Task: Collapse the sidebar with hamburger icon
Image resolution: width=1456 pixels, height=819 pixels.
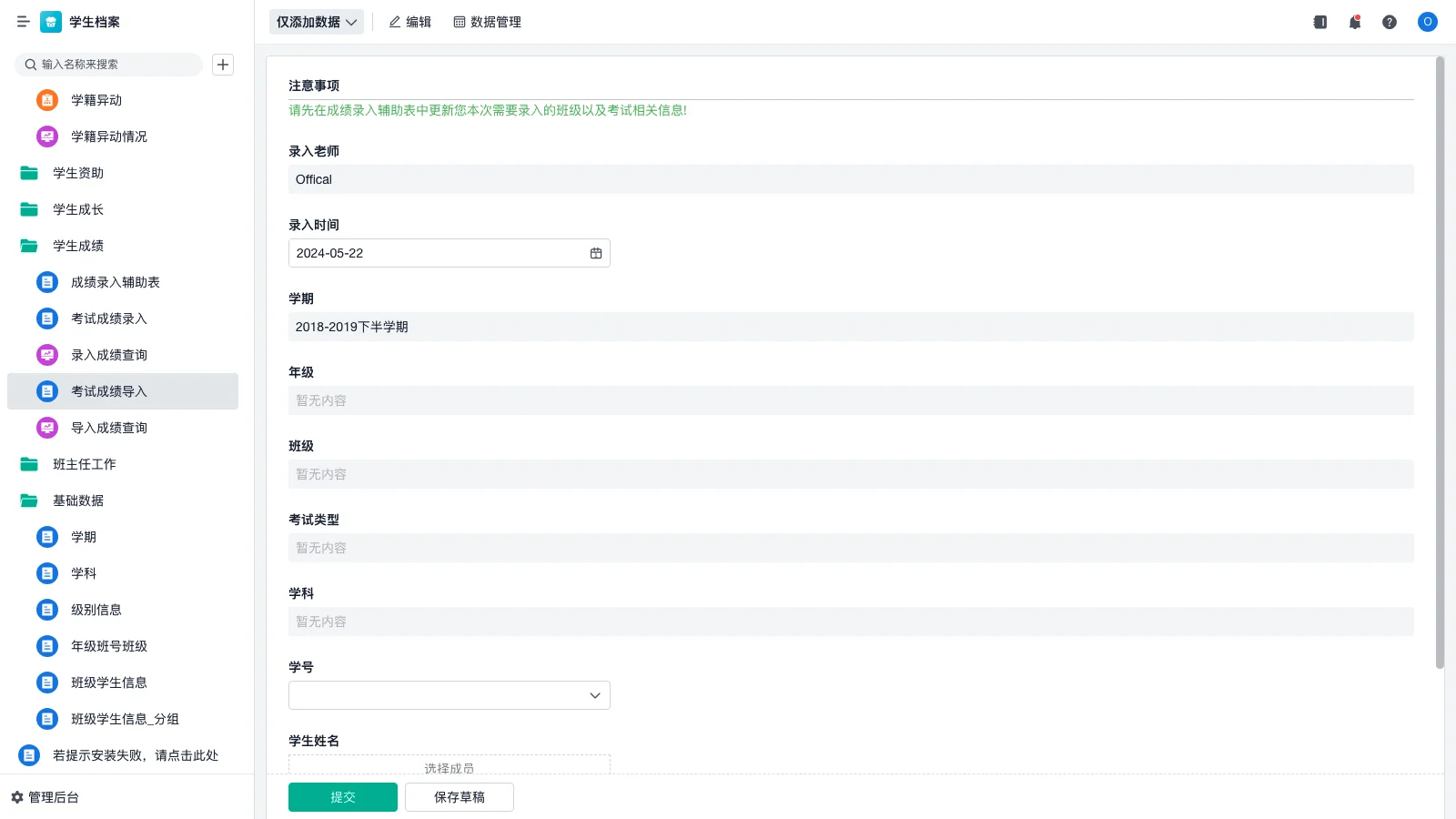Action: [x=23, y=22]
